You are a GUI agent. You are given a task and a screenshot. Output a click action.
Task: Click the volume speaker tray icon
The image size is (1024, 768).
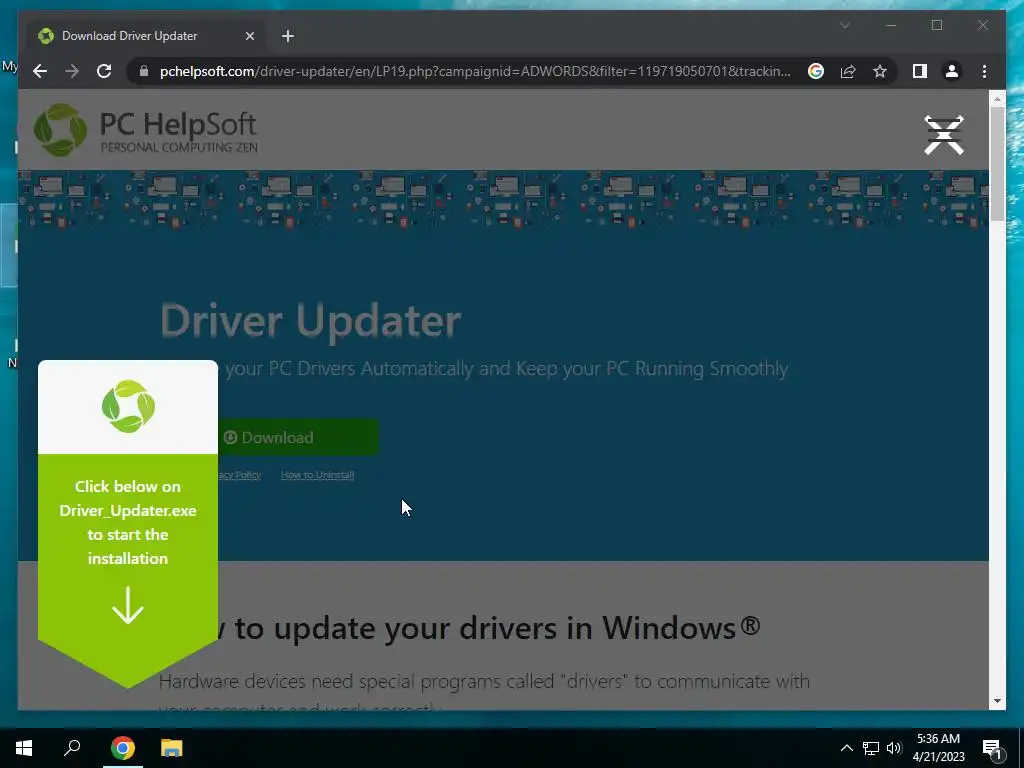pyautogui.click(x=895, y=748)
